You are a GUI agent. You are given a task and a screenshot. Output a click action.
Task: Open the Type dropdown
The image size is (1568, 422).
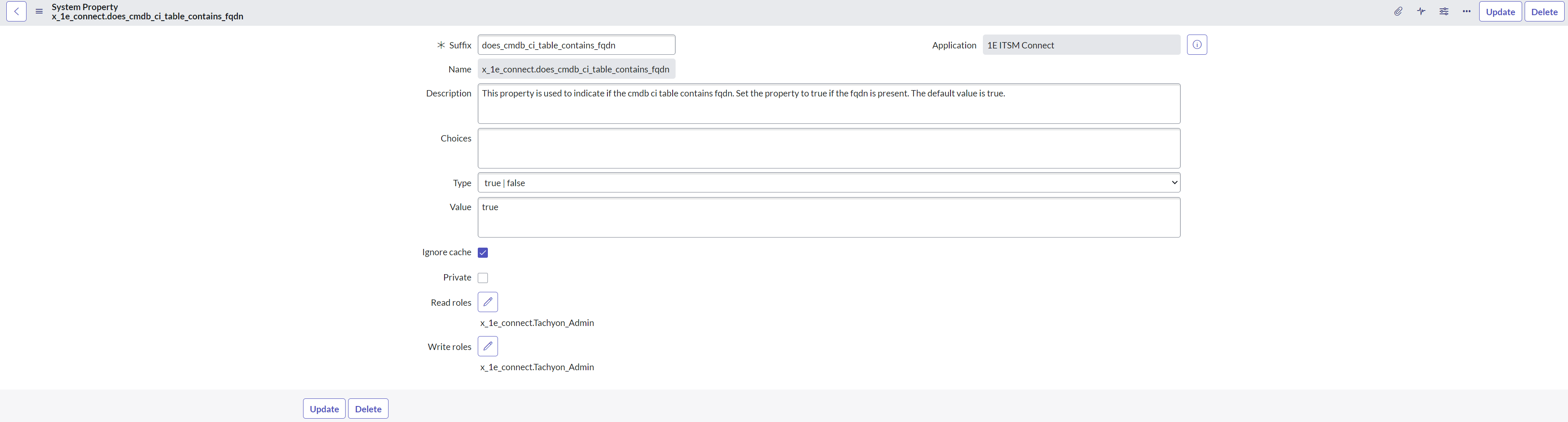pos(828,183)
